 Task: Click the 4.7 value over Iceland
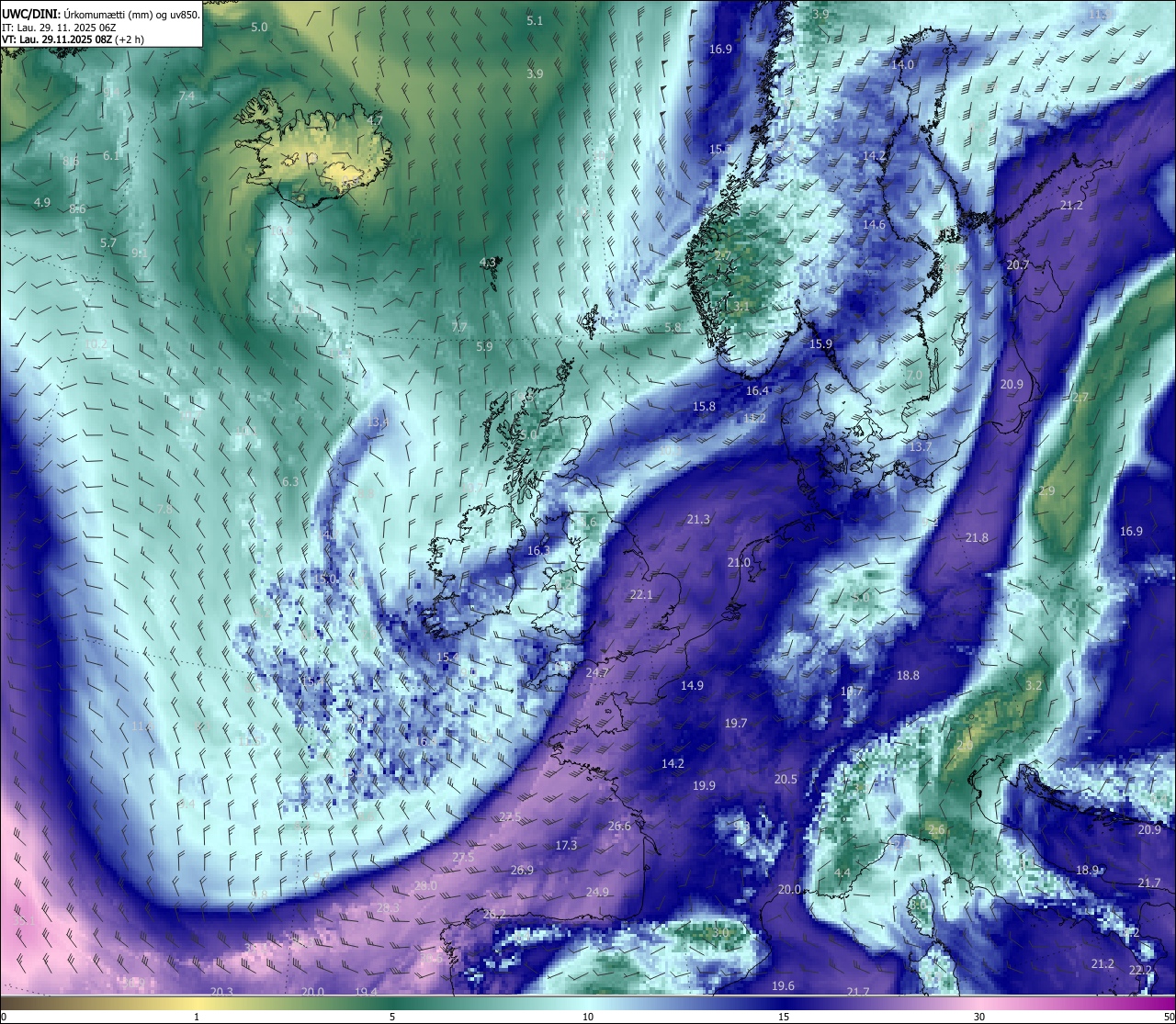pos(375,120)
